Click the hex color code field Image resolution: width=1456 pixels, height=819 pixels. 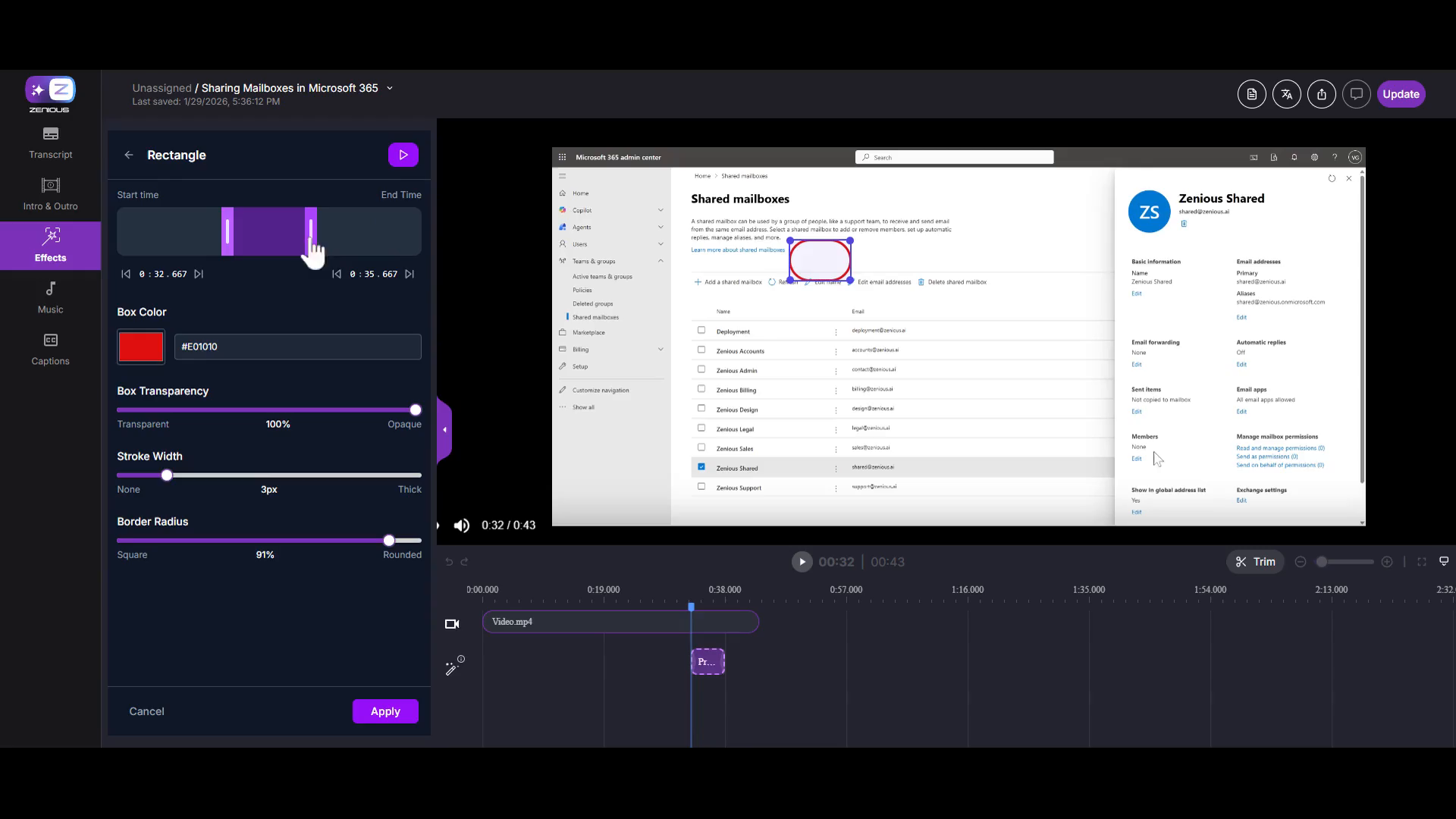pos(297,347)
